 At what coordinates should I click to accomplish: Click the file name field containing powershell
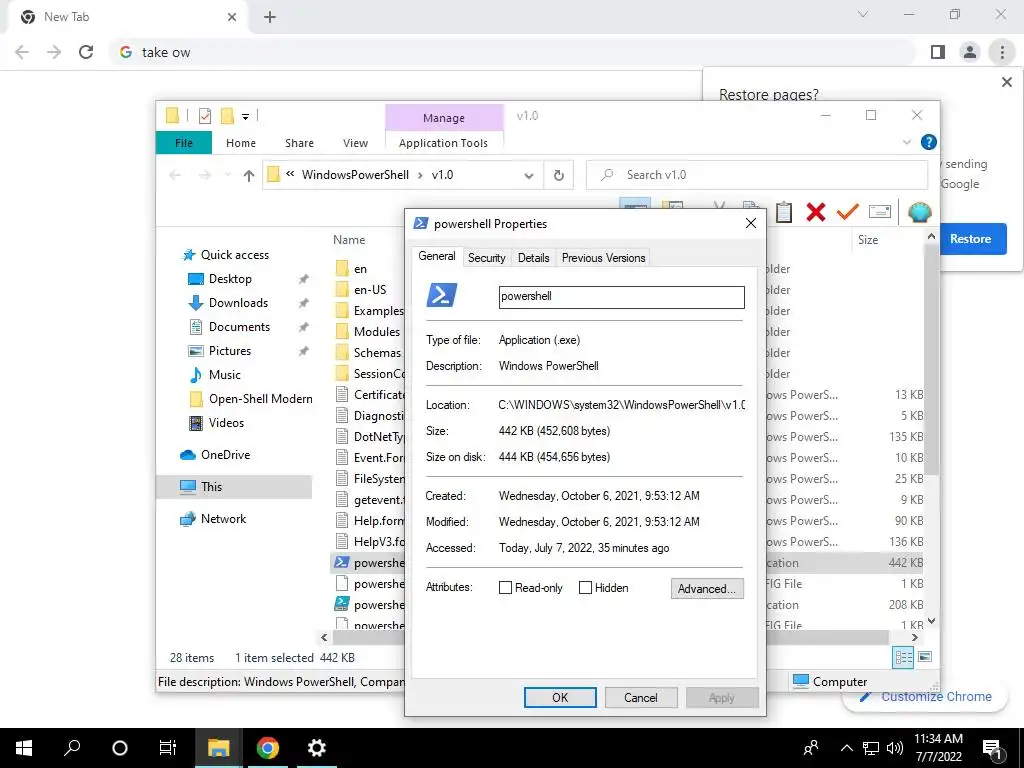tap(621, 296)
